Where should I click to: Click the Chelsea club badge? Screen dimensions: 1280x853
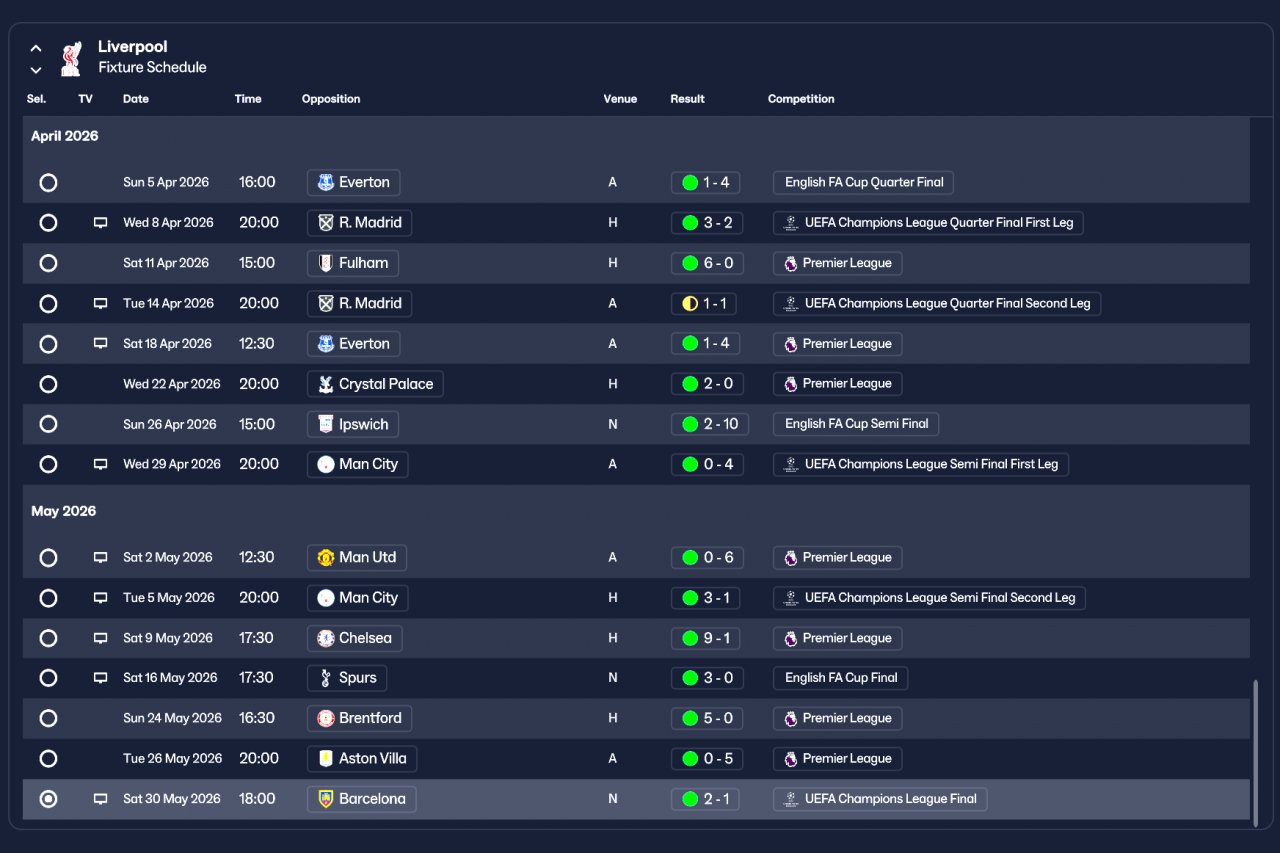325,638
